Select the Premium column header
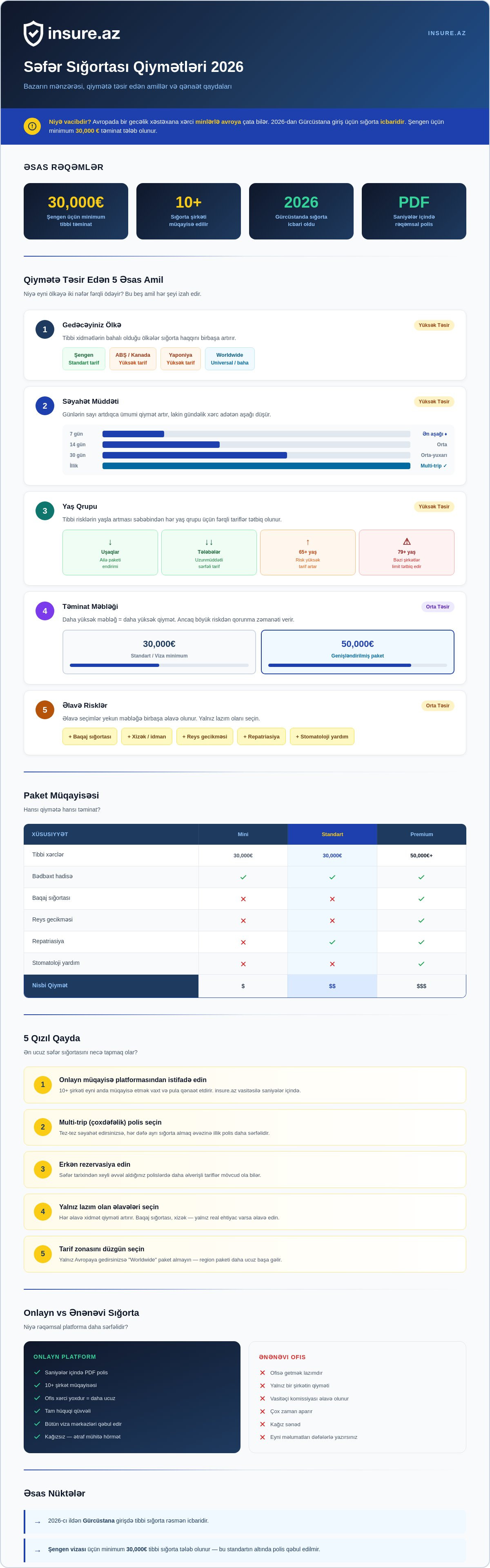The image size is (490, 1568). click(421, 834)
